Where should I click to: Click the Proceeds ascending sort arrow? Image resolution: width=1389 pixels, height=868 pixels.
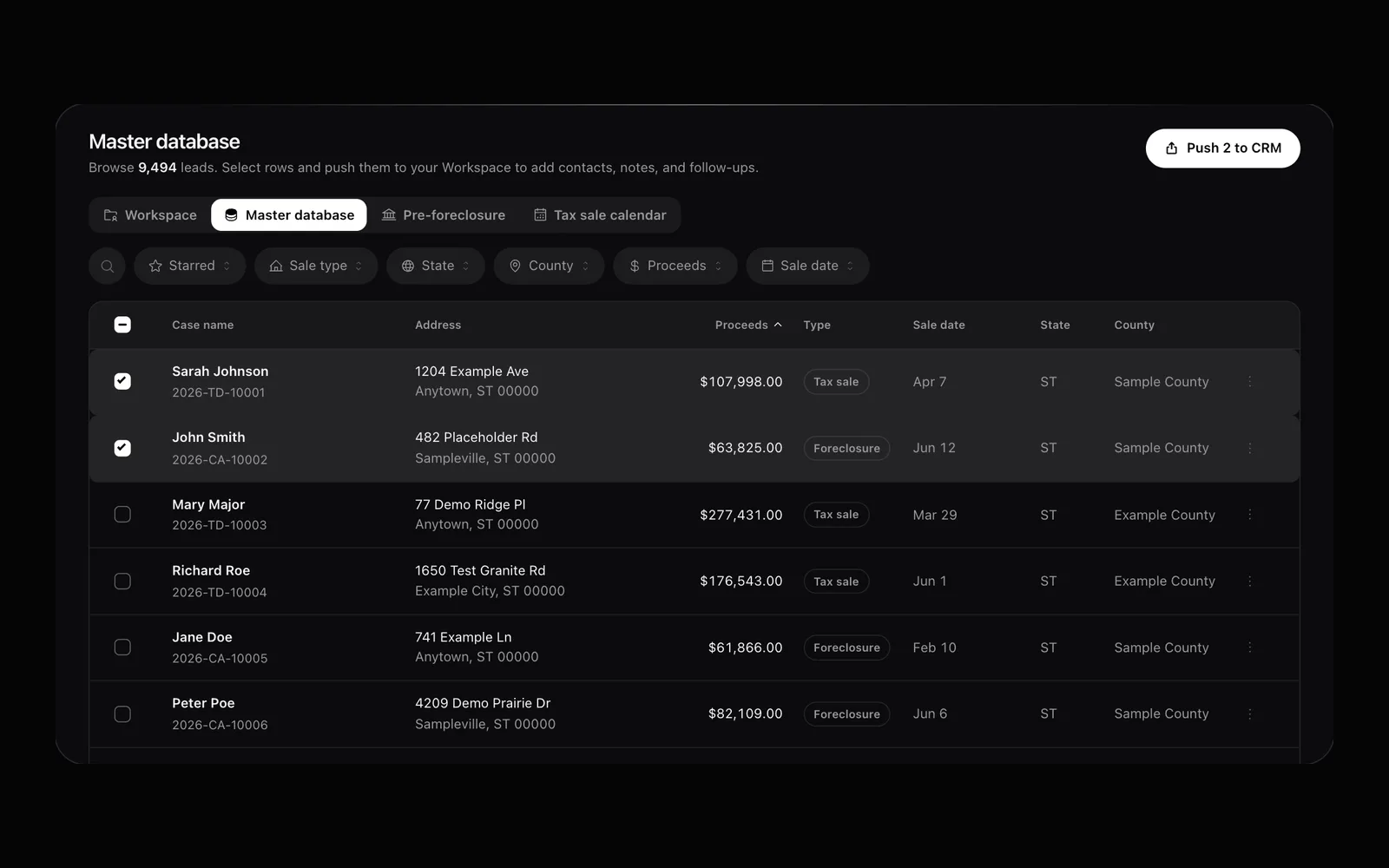778,325
